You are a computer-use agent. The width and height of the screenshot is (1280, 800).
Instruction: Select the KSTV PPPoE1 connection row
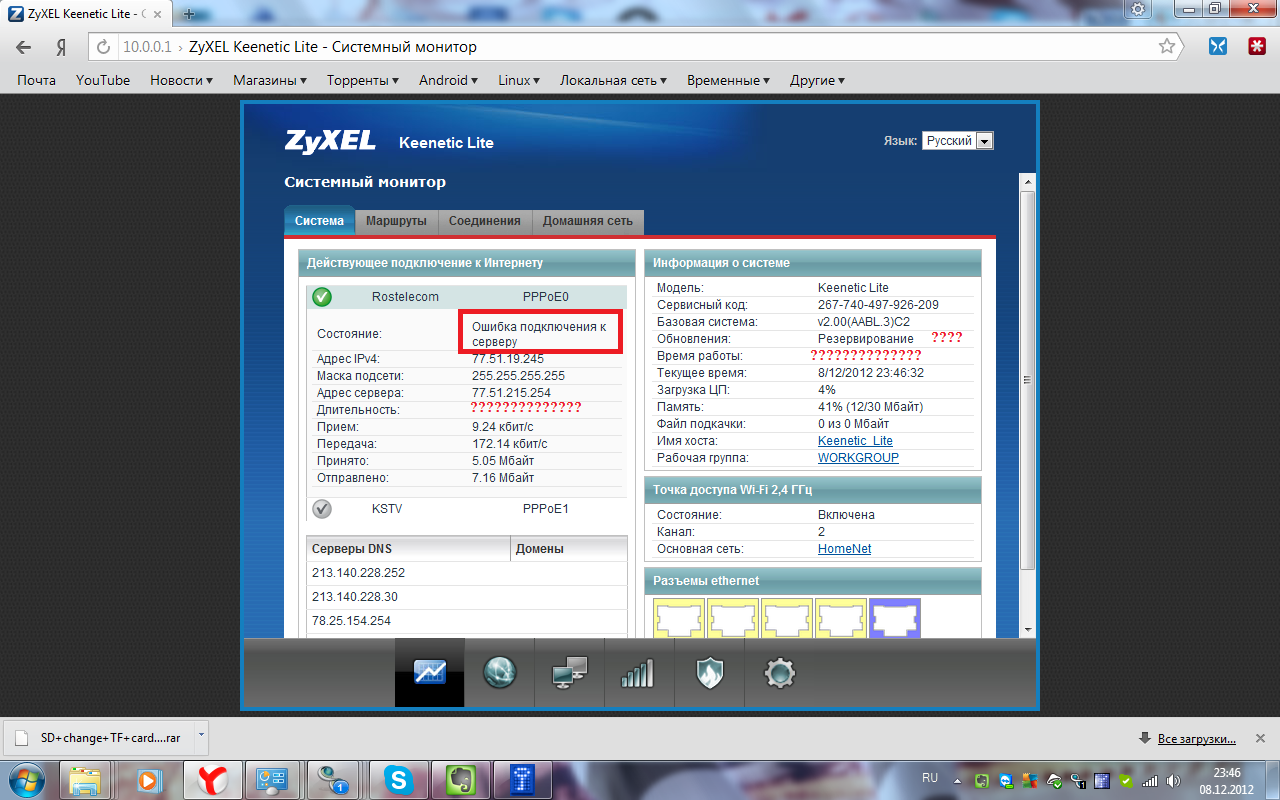(x=467, y=509)
